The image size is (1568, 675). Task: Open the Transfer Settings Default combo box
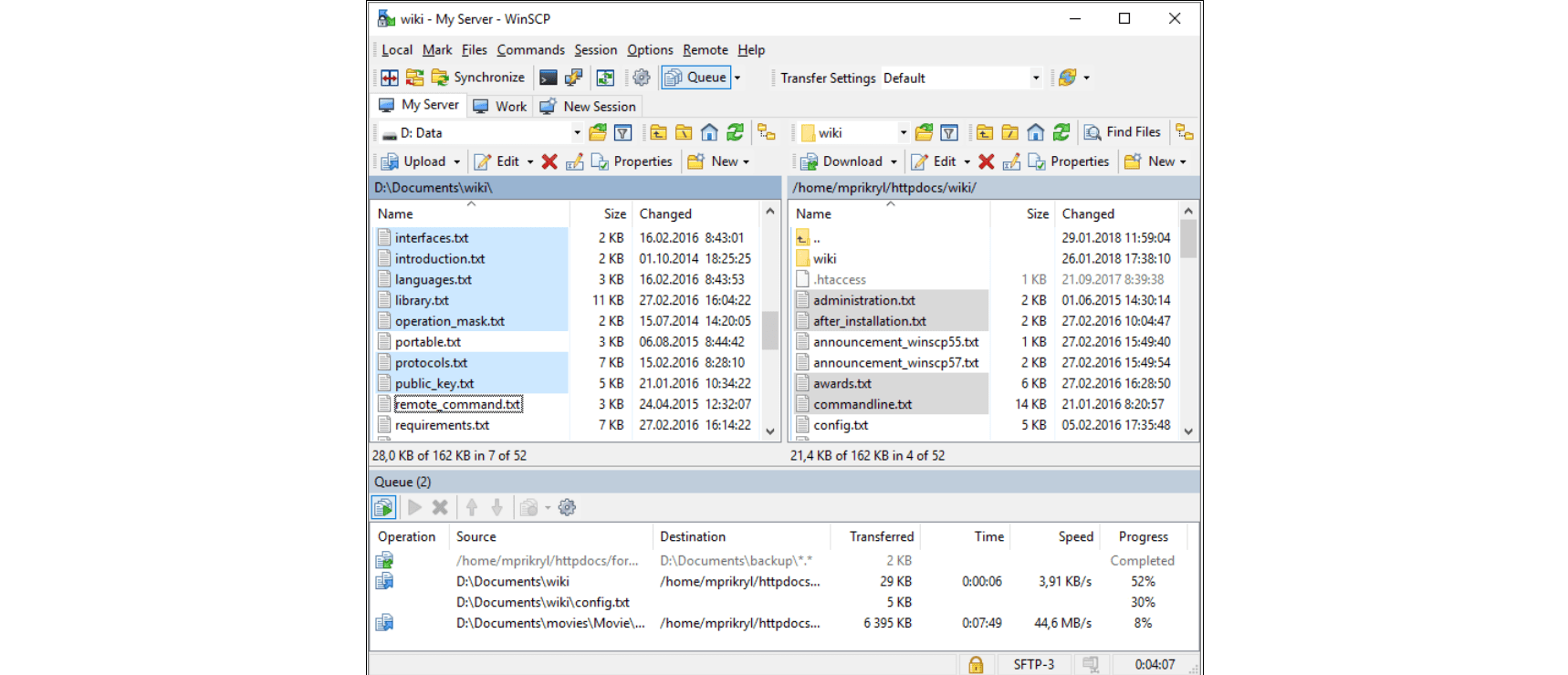pos(962,78)
